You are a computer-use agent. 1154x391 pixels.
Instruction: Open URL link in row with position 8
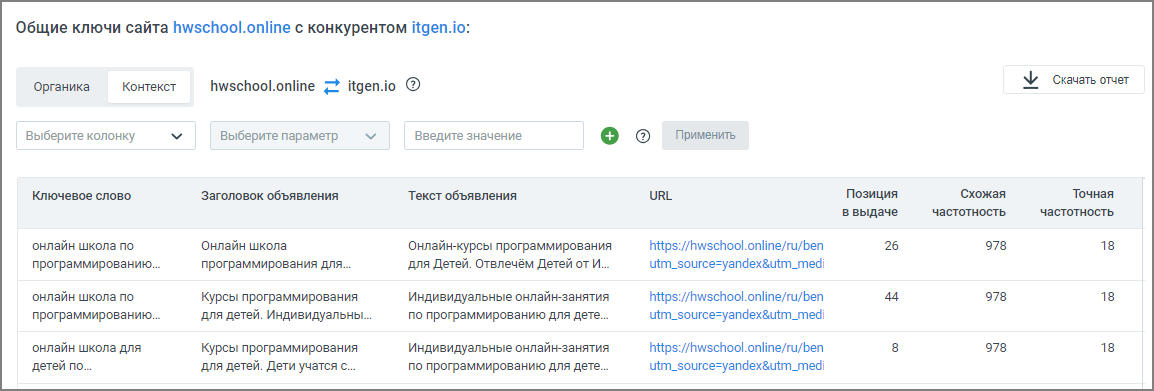coord(736,357)
